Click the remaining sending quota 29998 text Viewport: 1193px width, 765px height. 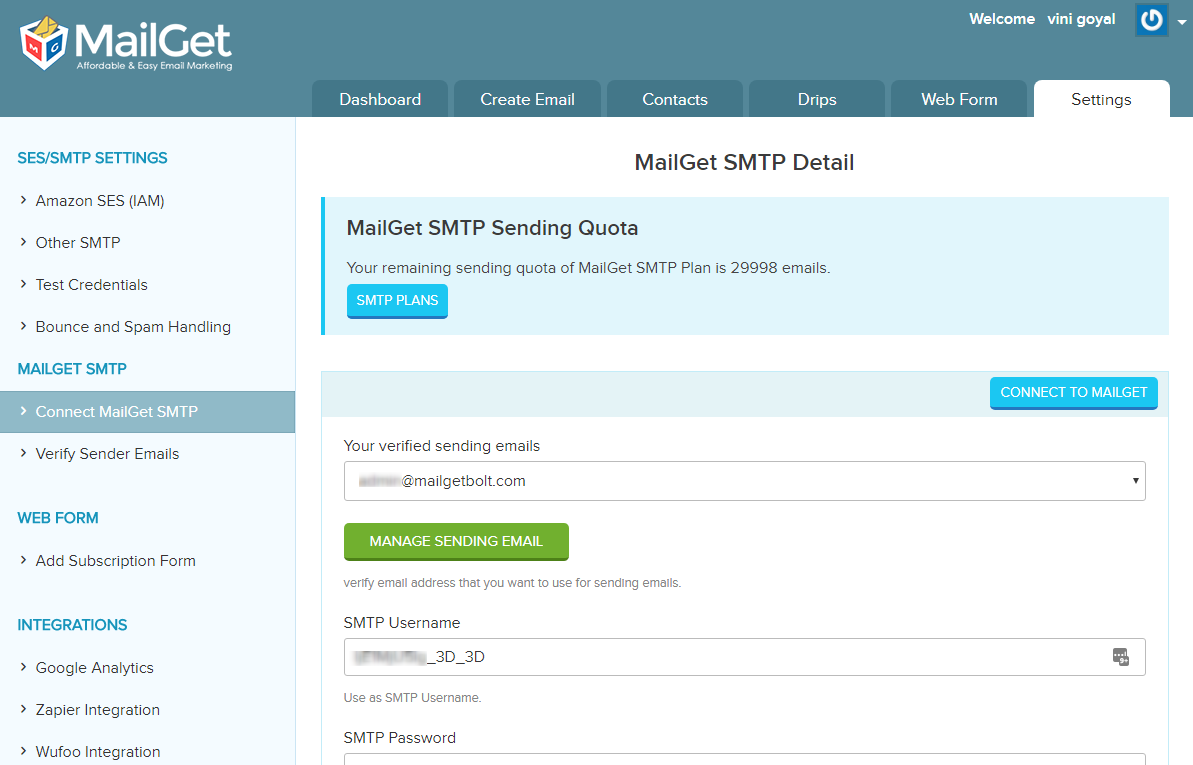(x=588, y=268)
